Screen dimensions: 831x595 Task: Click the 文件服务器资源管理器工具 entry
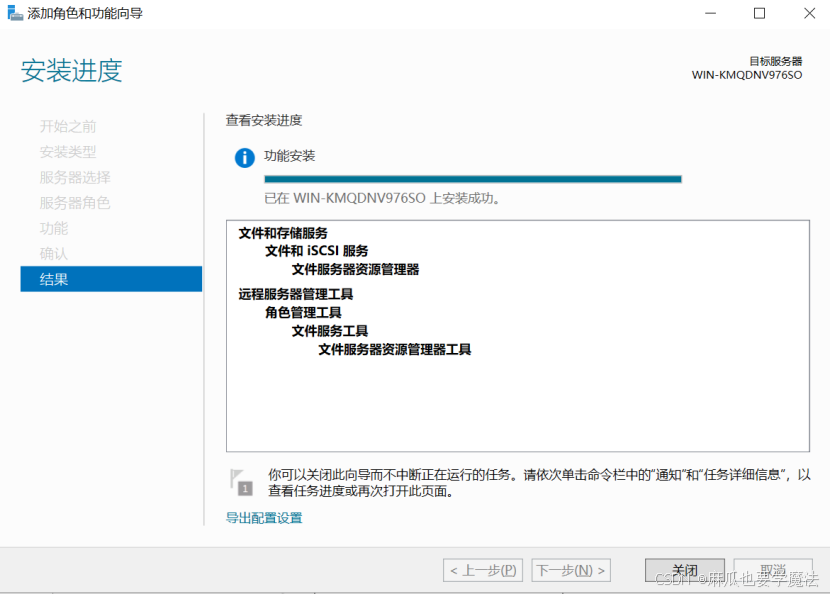[x=394, y=350]
